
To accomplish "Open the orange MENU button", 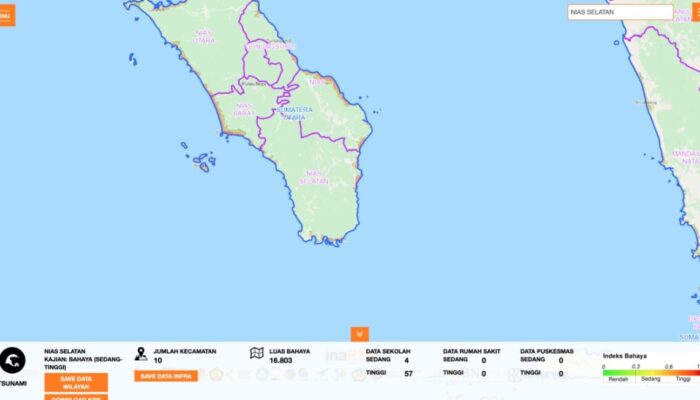I will point(7,15).
